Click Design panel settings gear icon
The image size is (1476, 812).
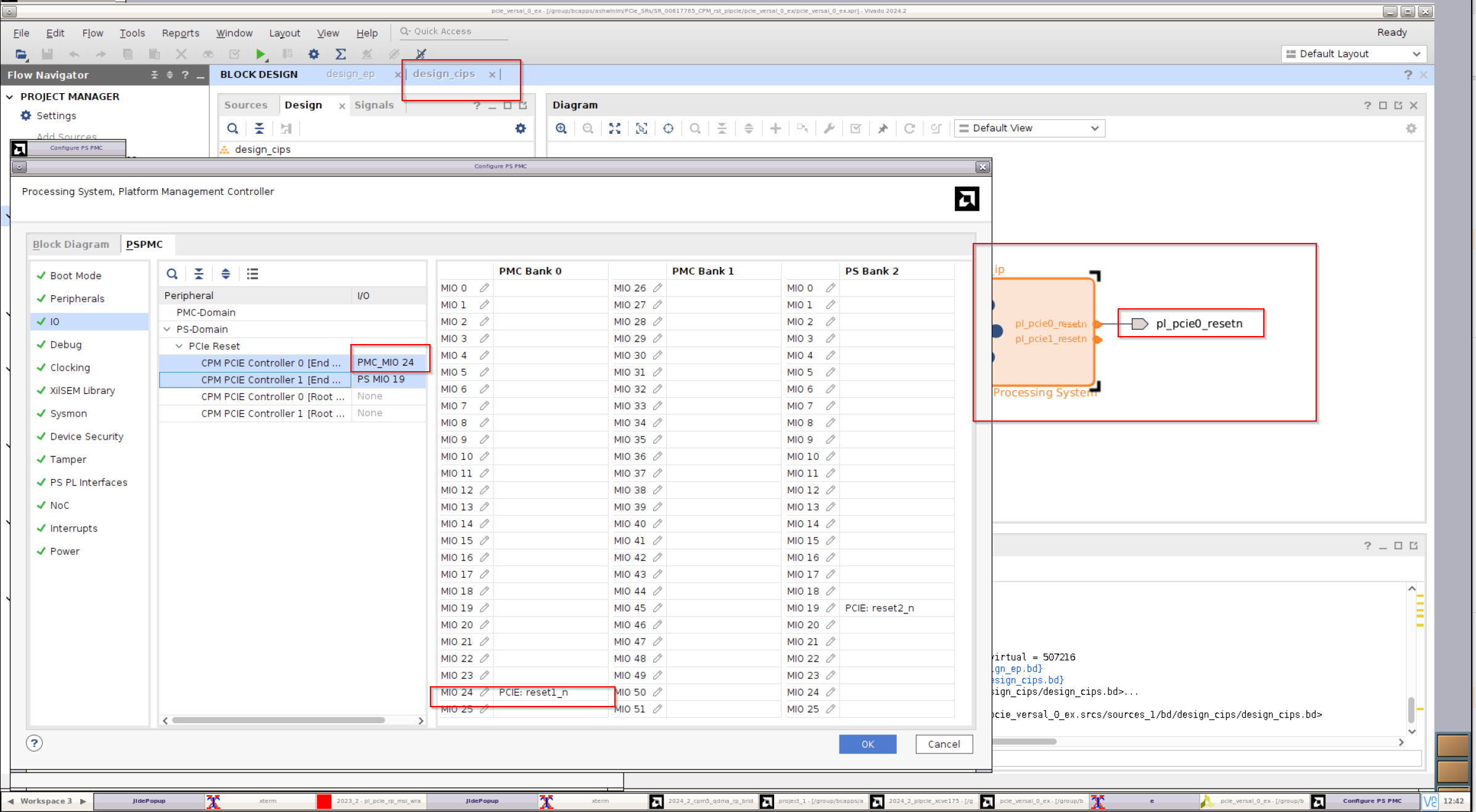click(x=521, y=128)
